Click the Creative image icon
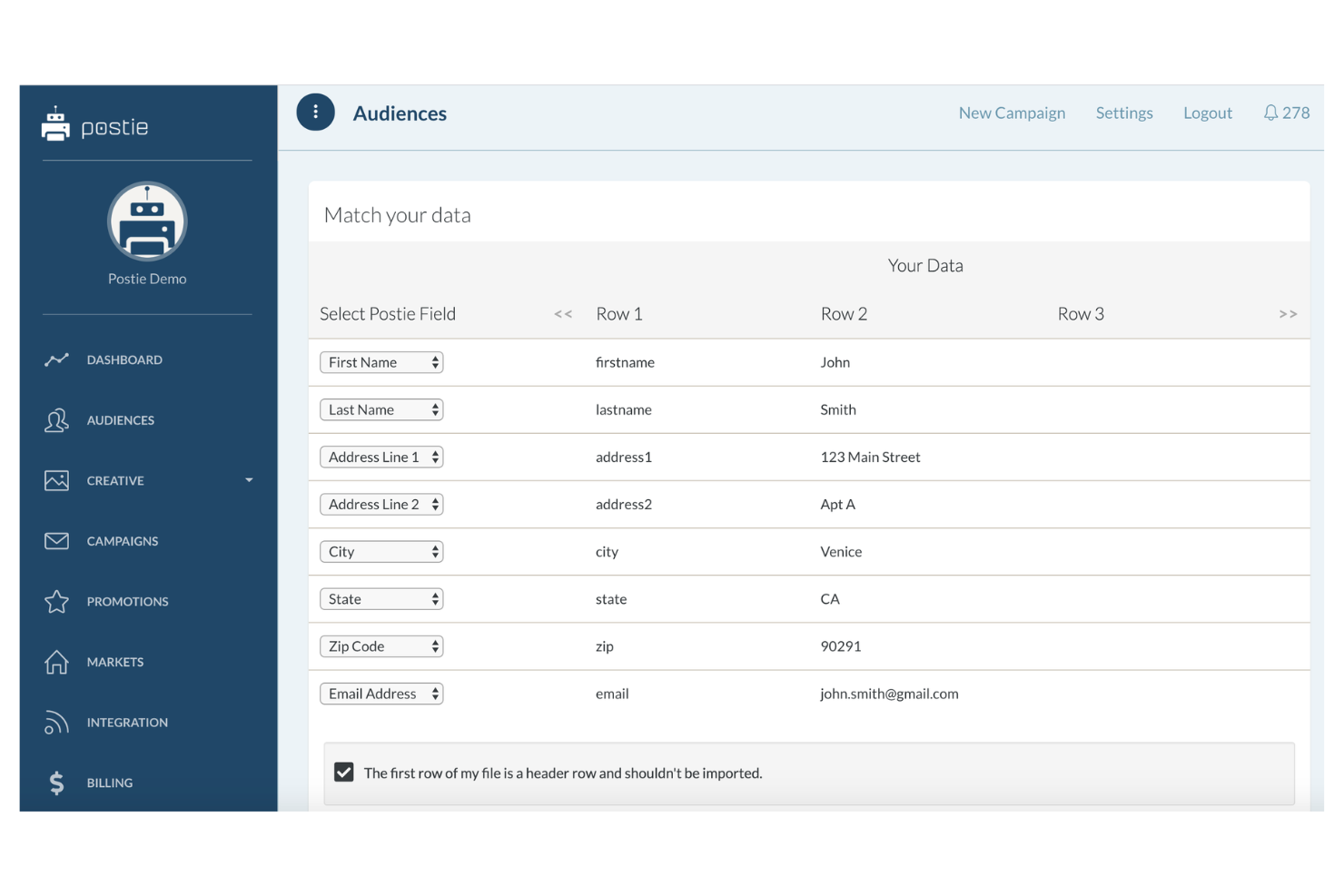Viewport: 1344px width, 896px height. point(56,480)
